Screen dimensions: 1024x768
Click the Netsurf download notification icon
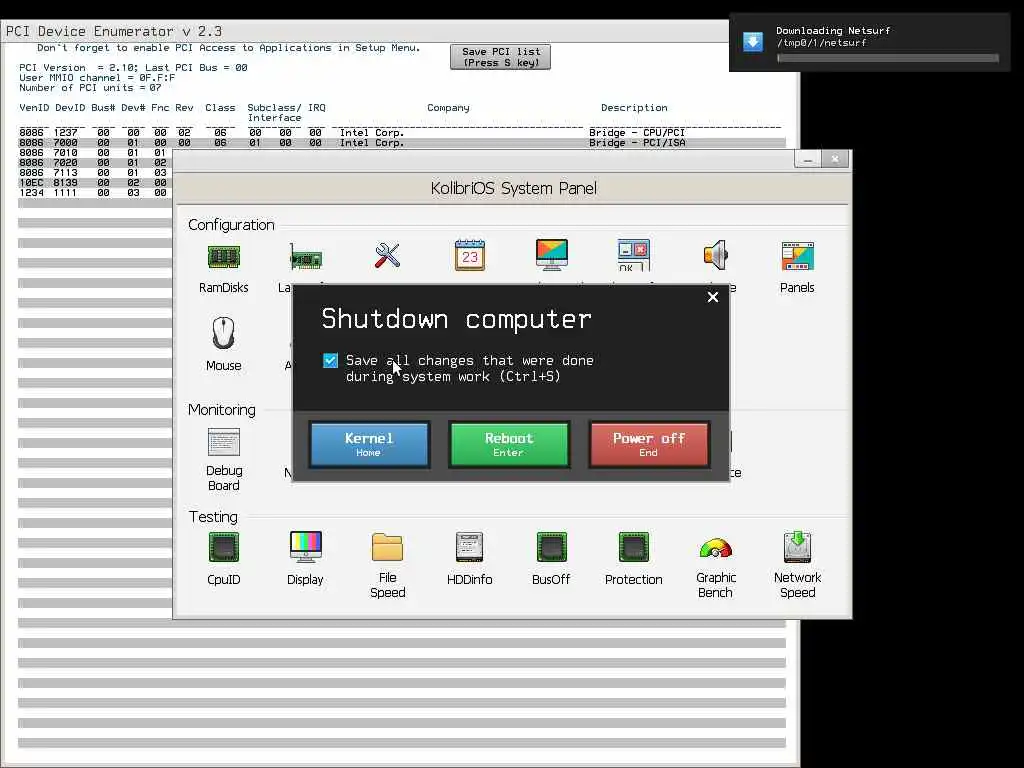tap(752, 42)
